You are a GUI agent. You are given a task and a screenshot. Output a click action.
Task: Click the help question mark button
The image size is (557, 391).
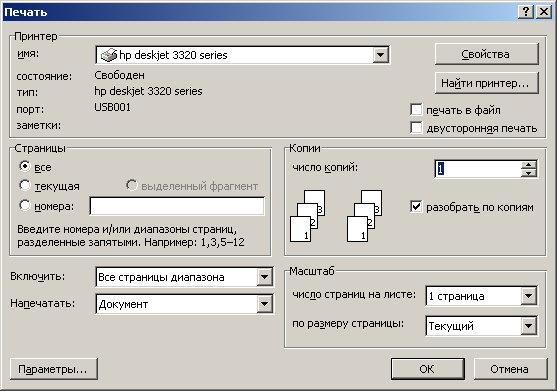pos(526,12)
